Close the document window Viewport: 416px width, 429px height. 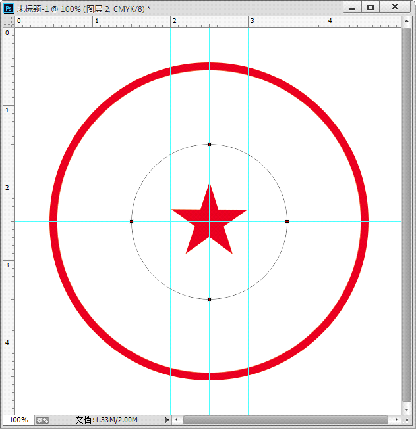point(395,7)
